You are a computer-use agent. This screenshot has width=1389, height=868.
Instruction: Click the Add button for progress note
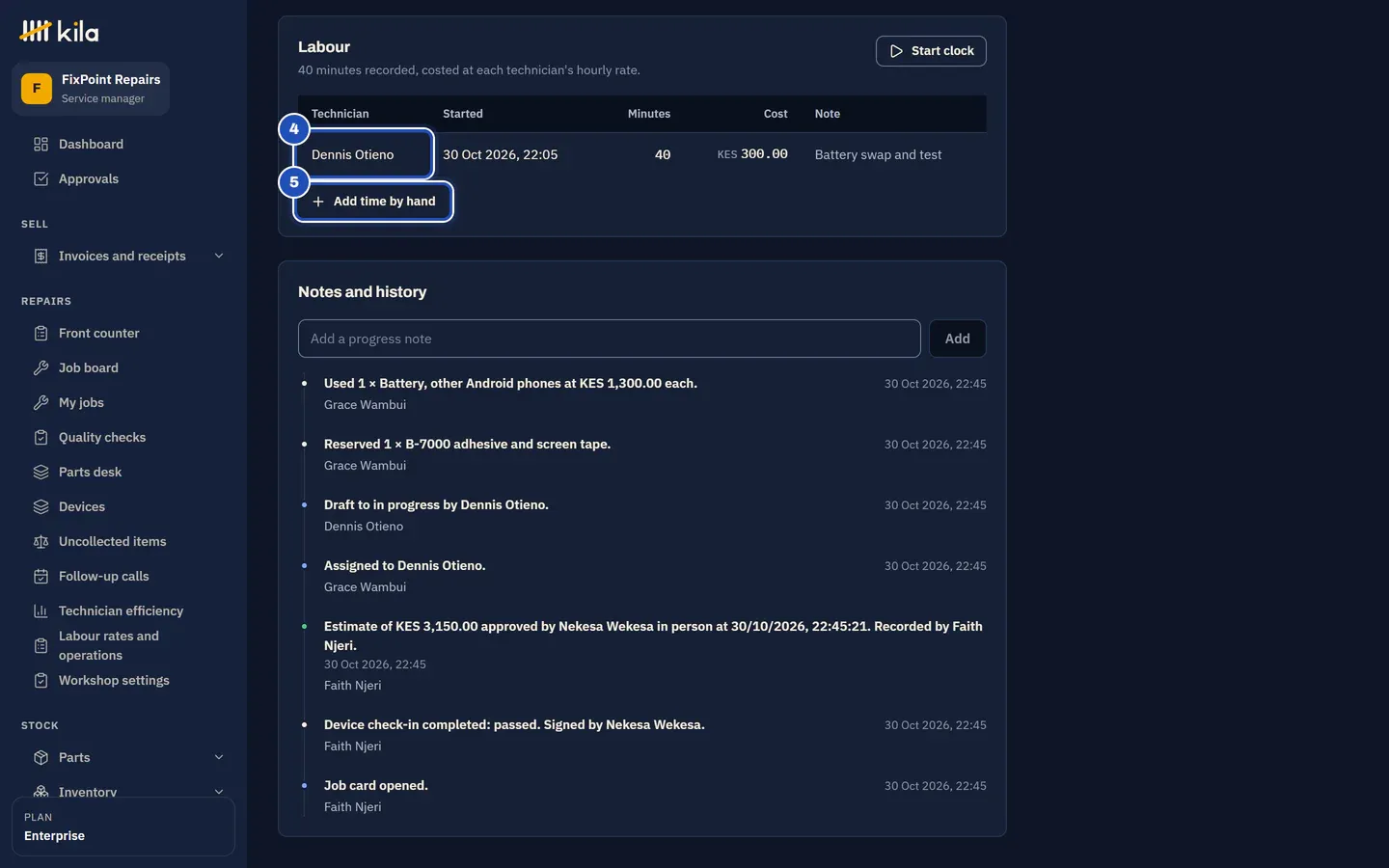[x=957, y=339]
